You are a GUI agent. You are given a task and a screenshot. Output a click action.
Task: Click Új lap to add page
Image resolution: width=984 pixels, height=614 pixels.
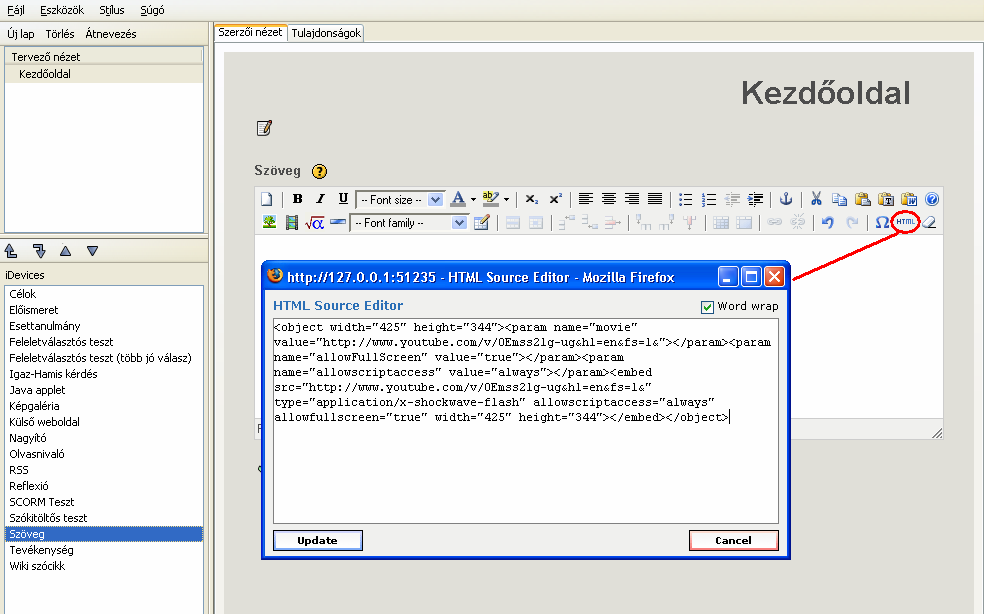(21, 34)
